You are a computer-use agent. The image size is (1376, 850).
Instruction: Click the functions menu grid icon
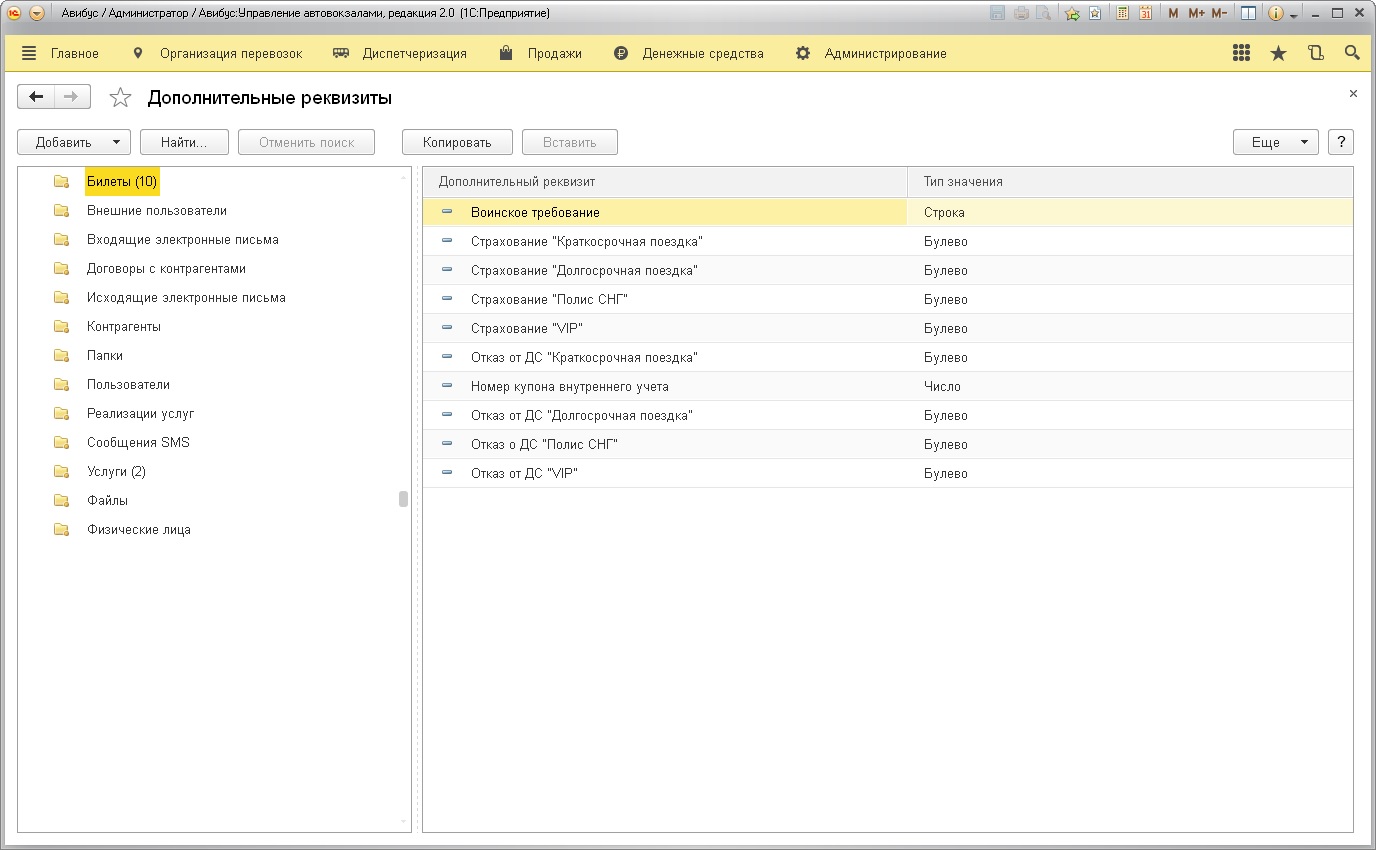coord(1241,54)
